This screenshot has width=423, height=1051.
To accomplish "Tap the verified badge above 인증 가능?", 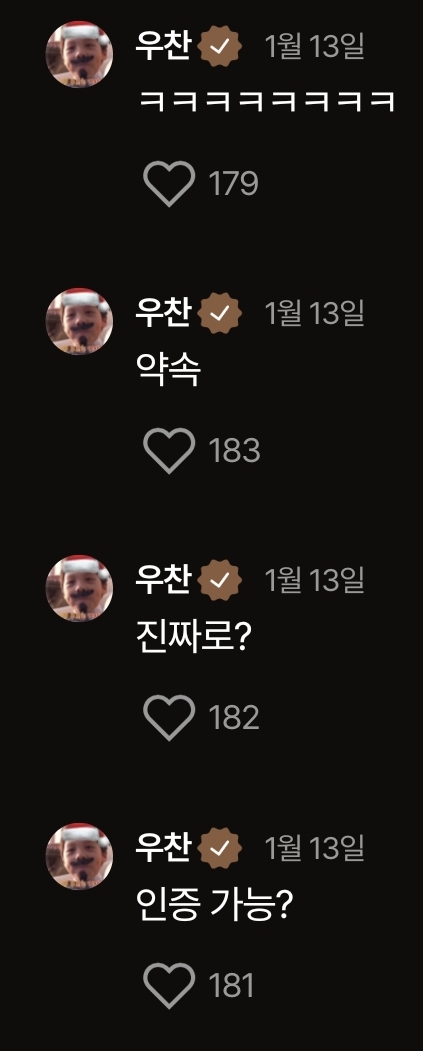I will (x=221, y=848).
